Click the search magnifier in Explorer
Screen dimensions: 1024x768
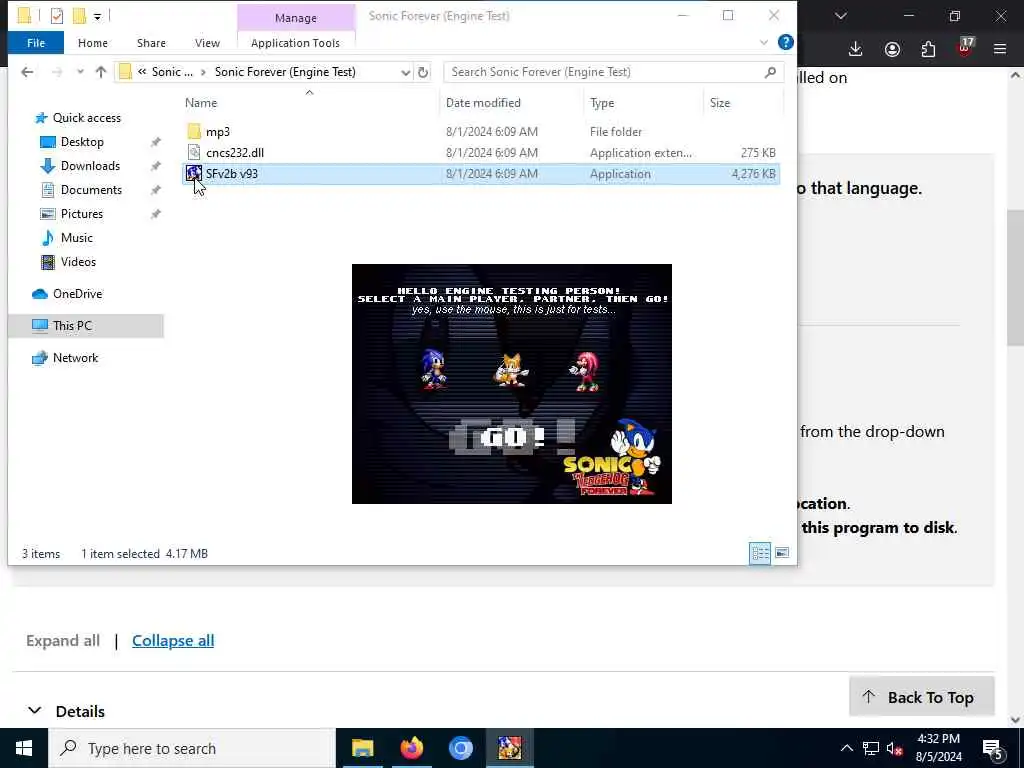click(x=771, y=72)
